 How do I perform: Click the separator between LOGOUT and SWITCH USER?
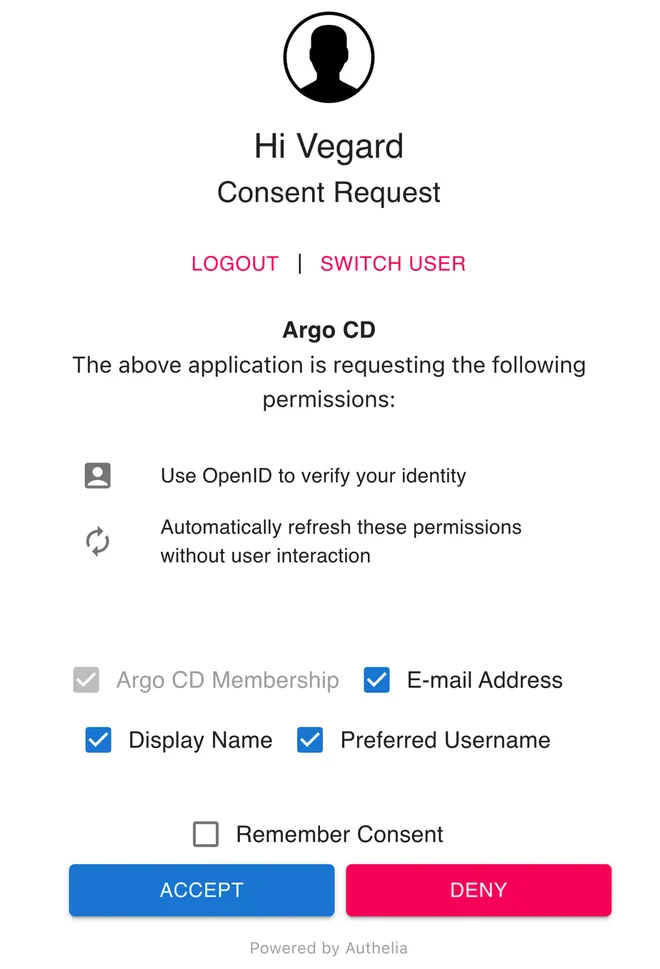point(299,263)
